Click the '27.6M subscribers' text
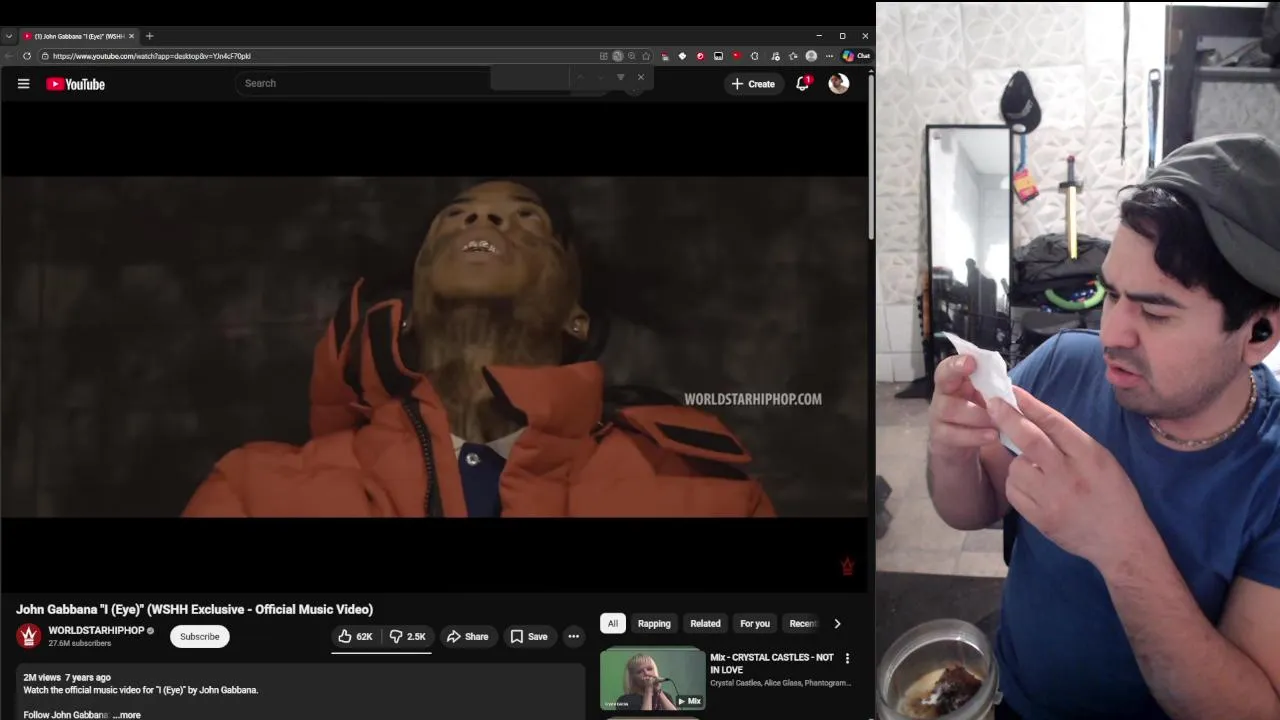 click(80, 643)
